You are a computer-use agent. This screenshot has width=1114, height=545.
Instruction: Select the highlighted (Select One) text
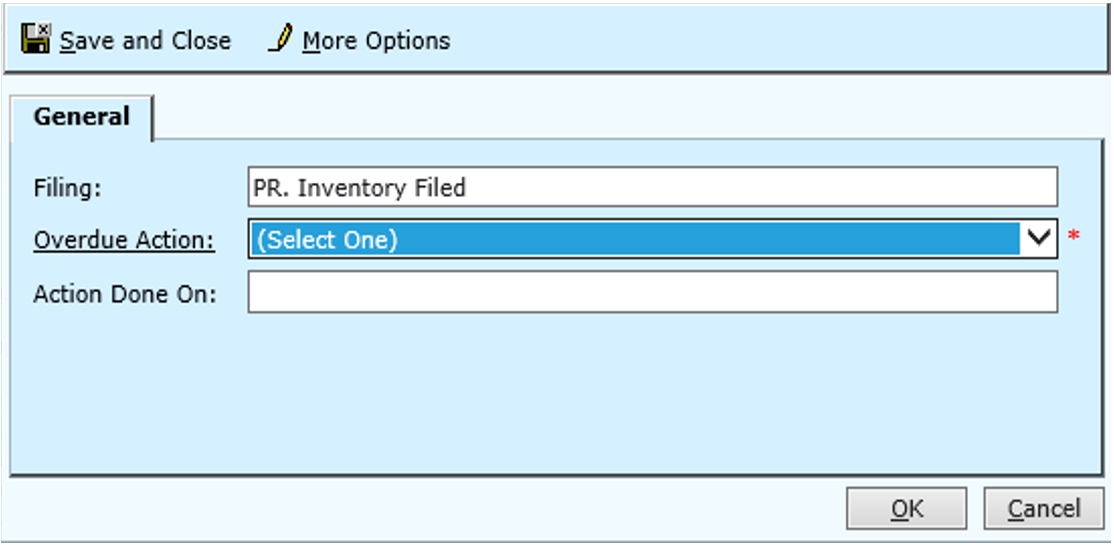pyautogui.click(x=327, y=240)
